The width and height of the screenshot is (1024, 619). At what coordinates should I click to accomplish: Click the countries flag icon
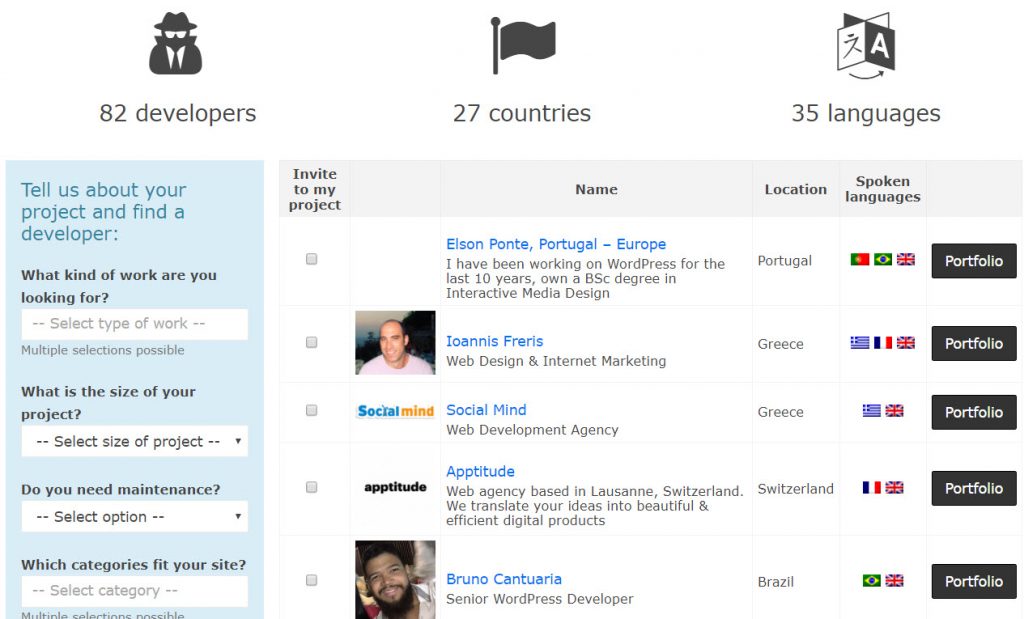pos(523,44)
